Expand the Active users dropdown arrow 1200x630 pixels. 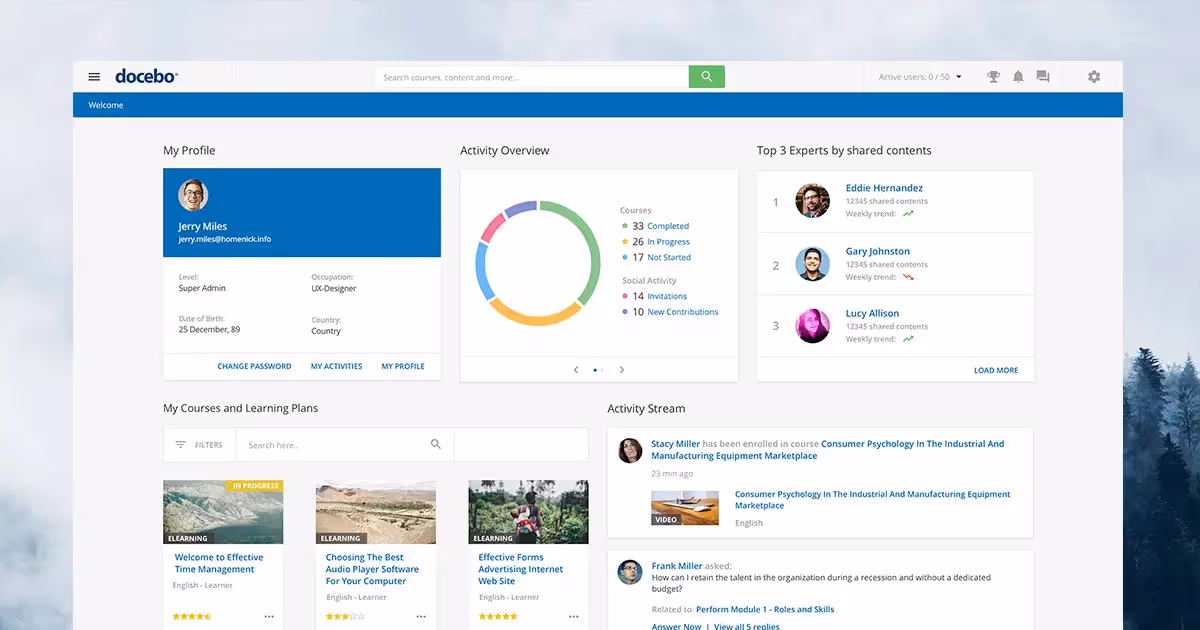tap(959, 77)
